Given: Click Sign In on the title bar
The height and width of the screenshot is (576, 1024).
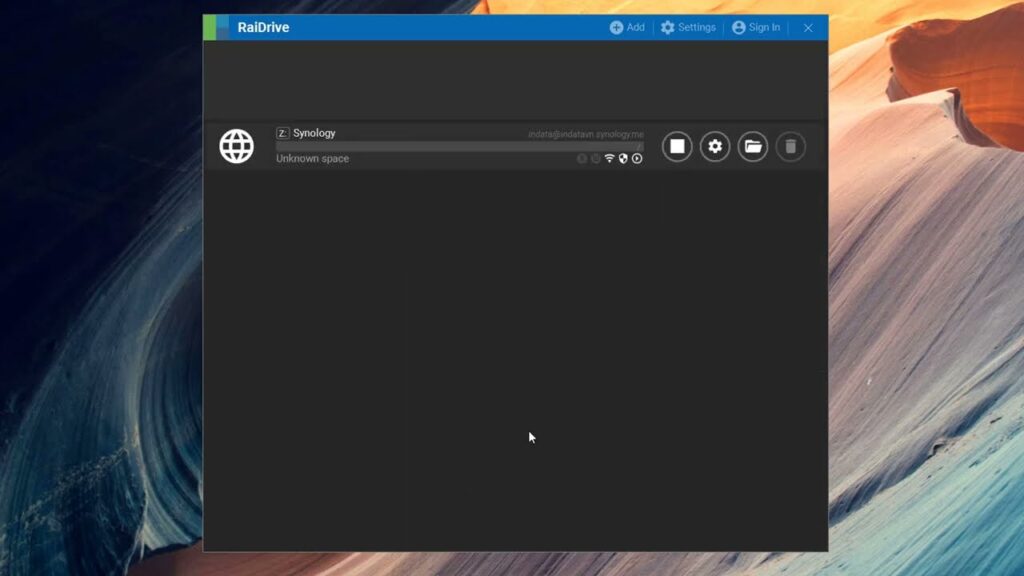Looking at the screenshot, I should [756, 27].
